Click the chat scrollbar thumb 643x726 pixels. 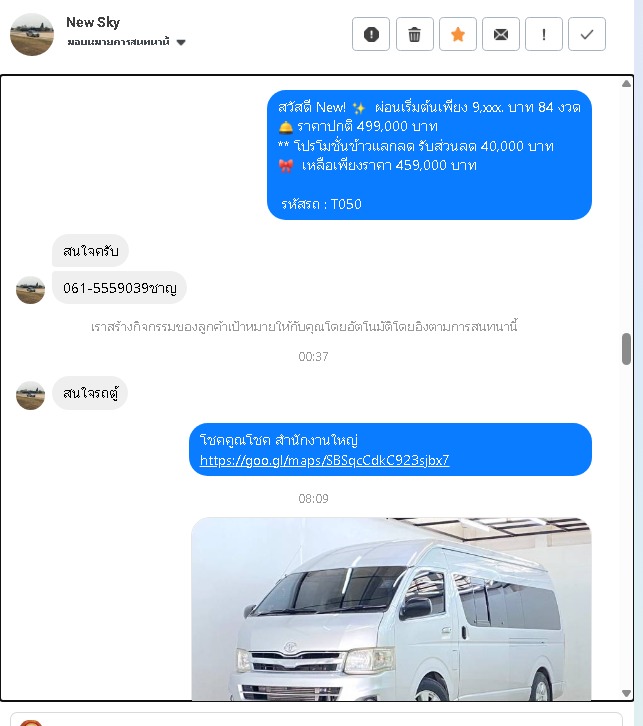coord(626,349)
